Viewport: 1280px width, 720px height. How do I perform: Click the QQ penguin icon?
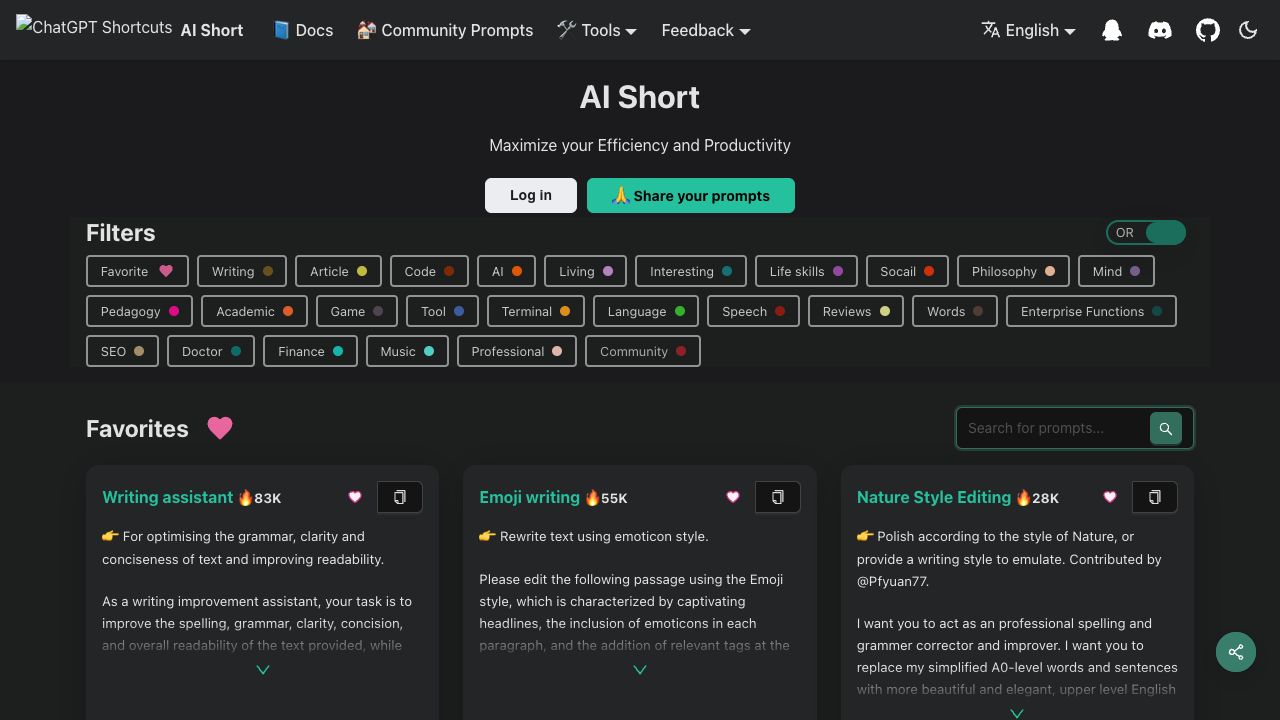click(x=1112, y=30)
